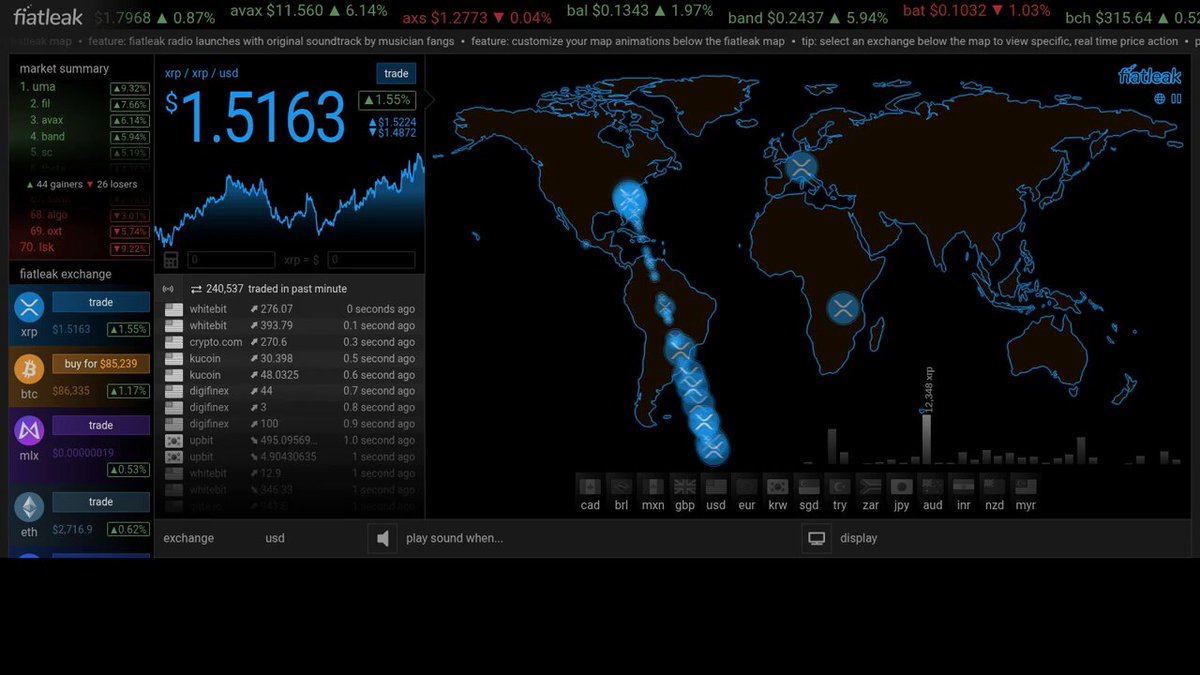Click the XRP marker over southern Africa
1200x675 pixels.
pos(843,308)
